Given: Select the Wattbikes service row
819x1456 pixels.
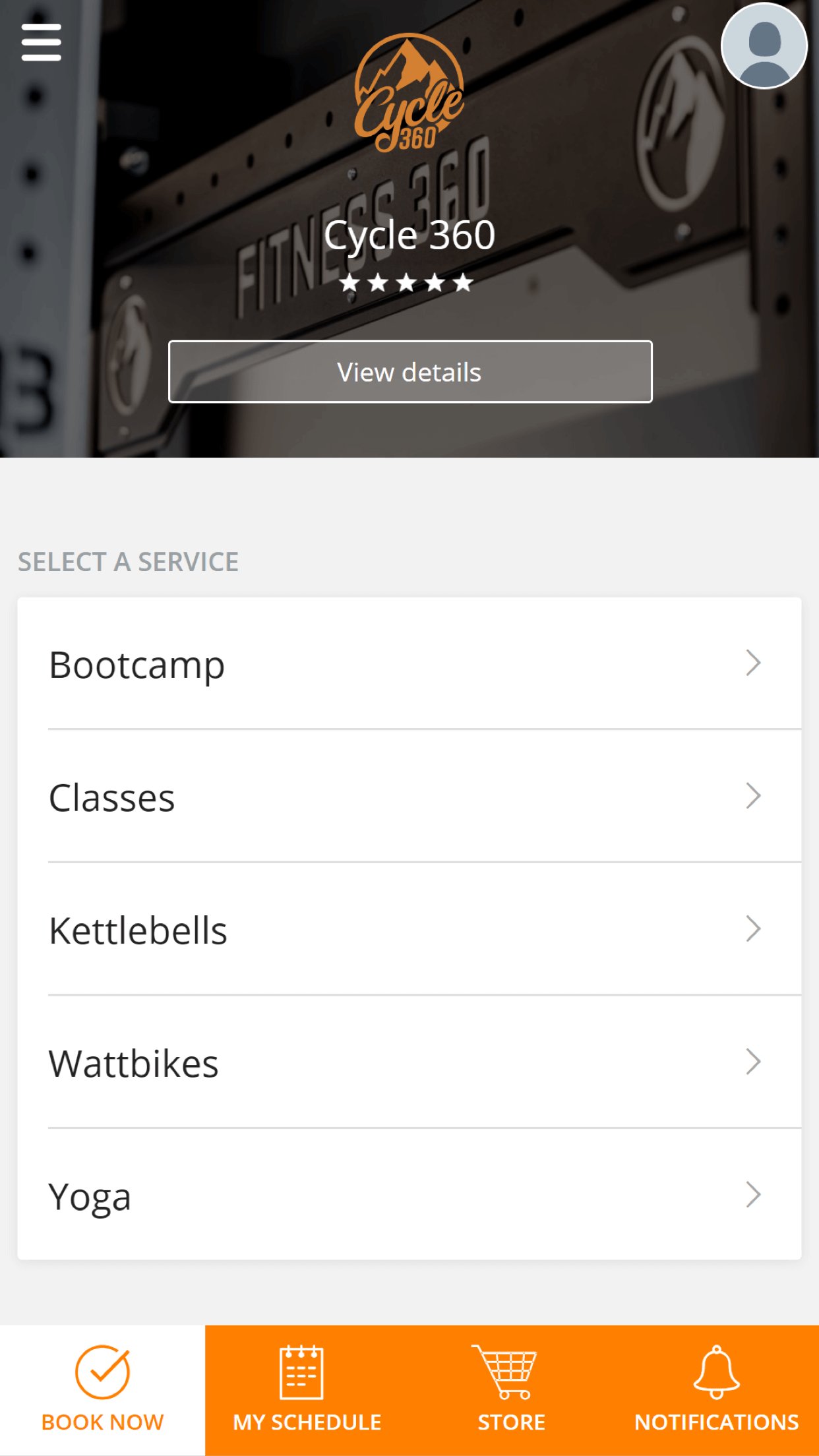Looking at the screenshot, I should click(x=409, y=1062).
